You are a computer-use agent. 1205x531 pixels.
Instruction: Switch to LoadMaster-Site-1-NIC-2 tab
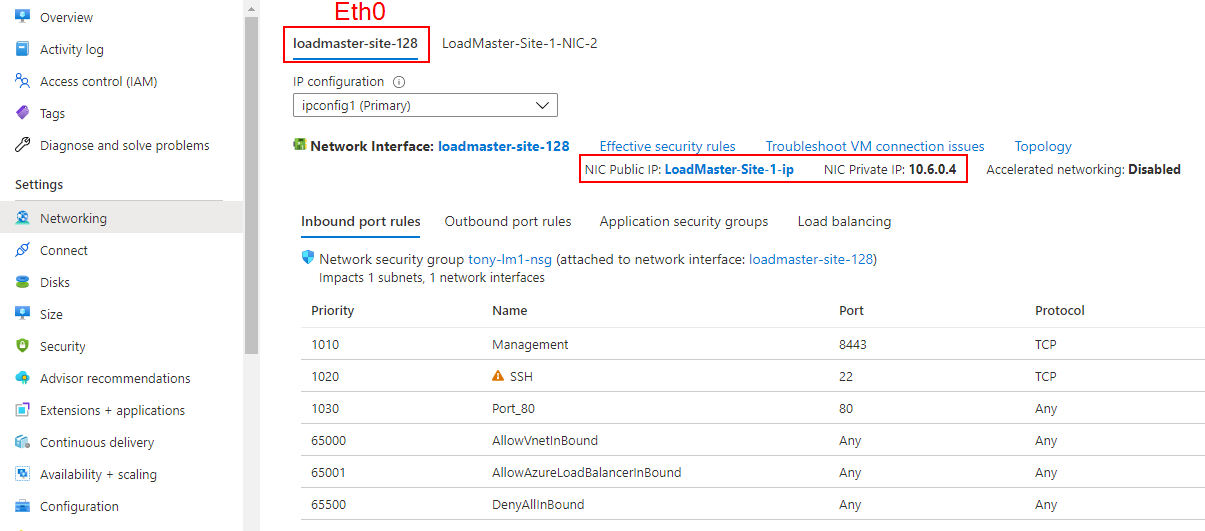point(520,43)
